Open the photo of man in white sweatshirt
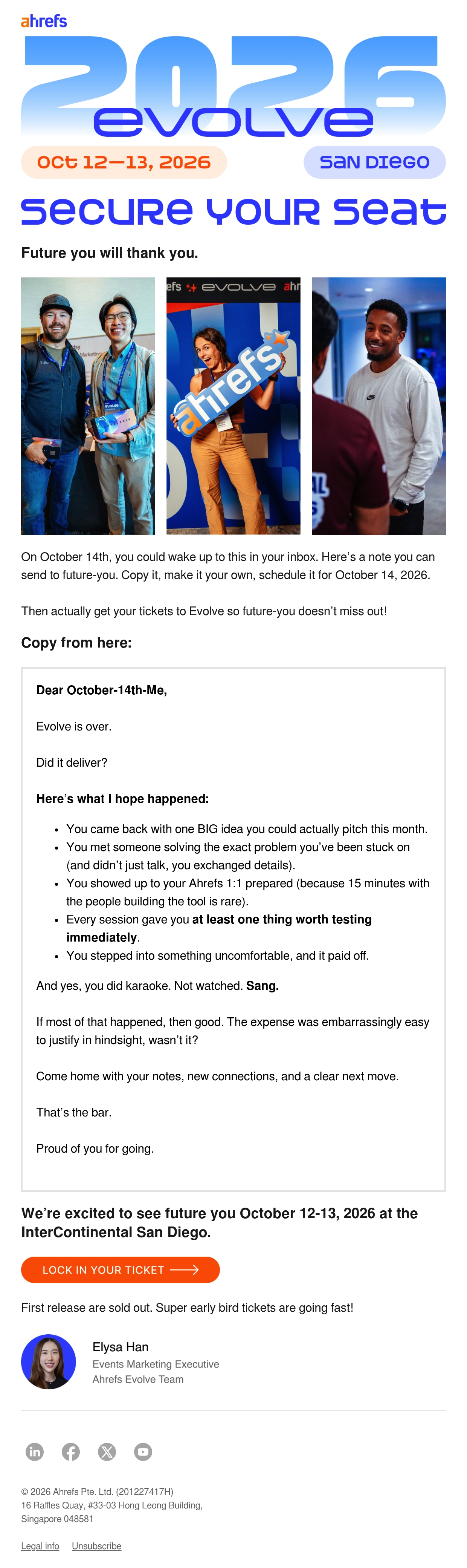The image size is (467, 1568). point(379,406)
